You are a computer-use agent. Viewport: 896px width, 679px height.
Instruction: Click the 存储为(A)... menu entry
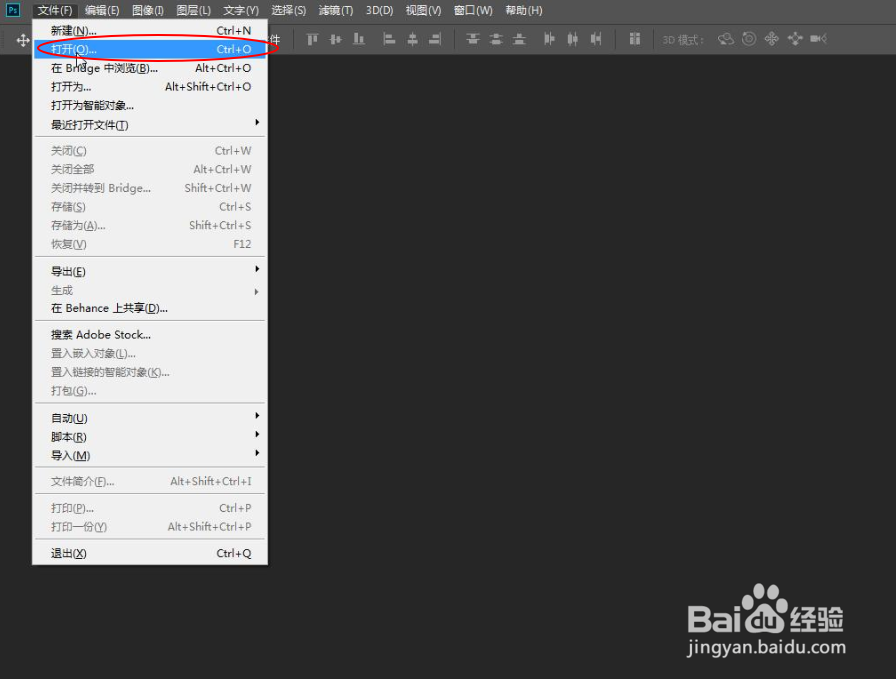click(x=150, y=226)
